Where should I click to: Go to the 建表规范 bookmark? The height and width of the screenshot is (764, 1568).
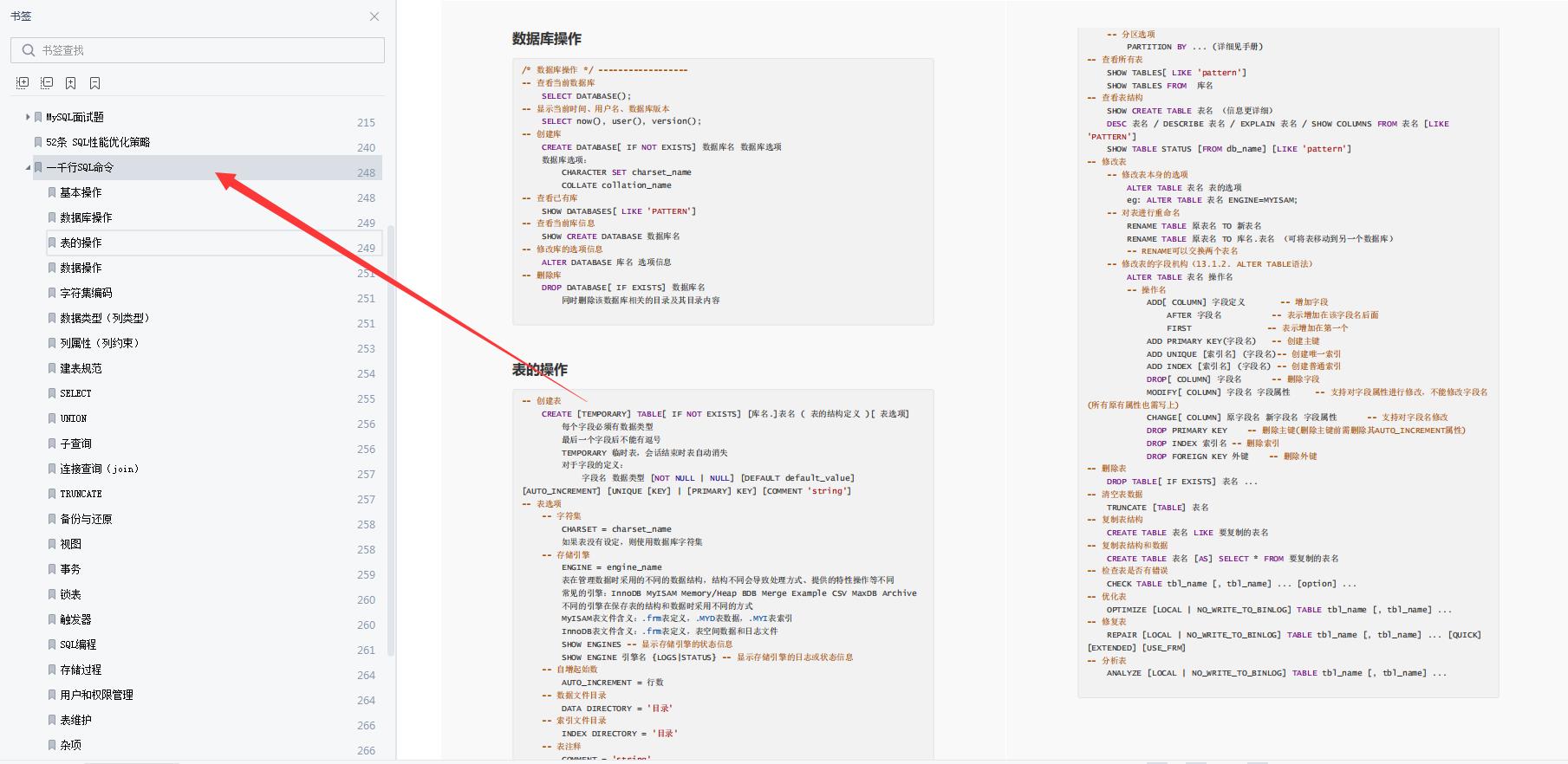[81, 368]
